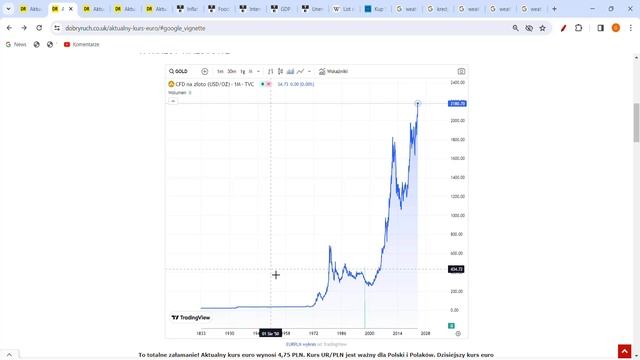Switch to the GDP tab
The height and width of the screenshot is (360, 640).
coord(282,9)
